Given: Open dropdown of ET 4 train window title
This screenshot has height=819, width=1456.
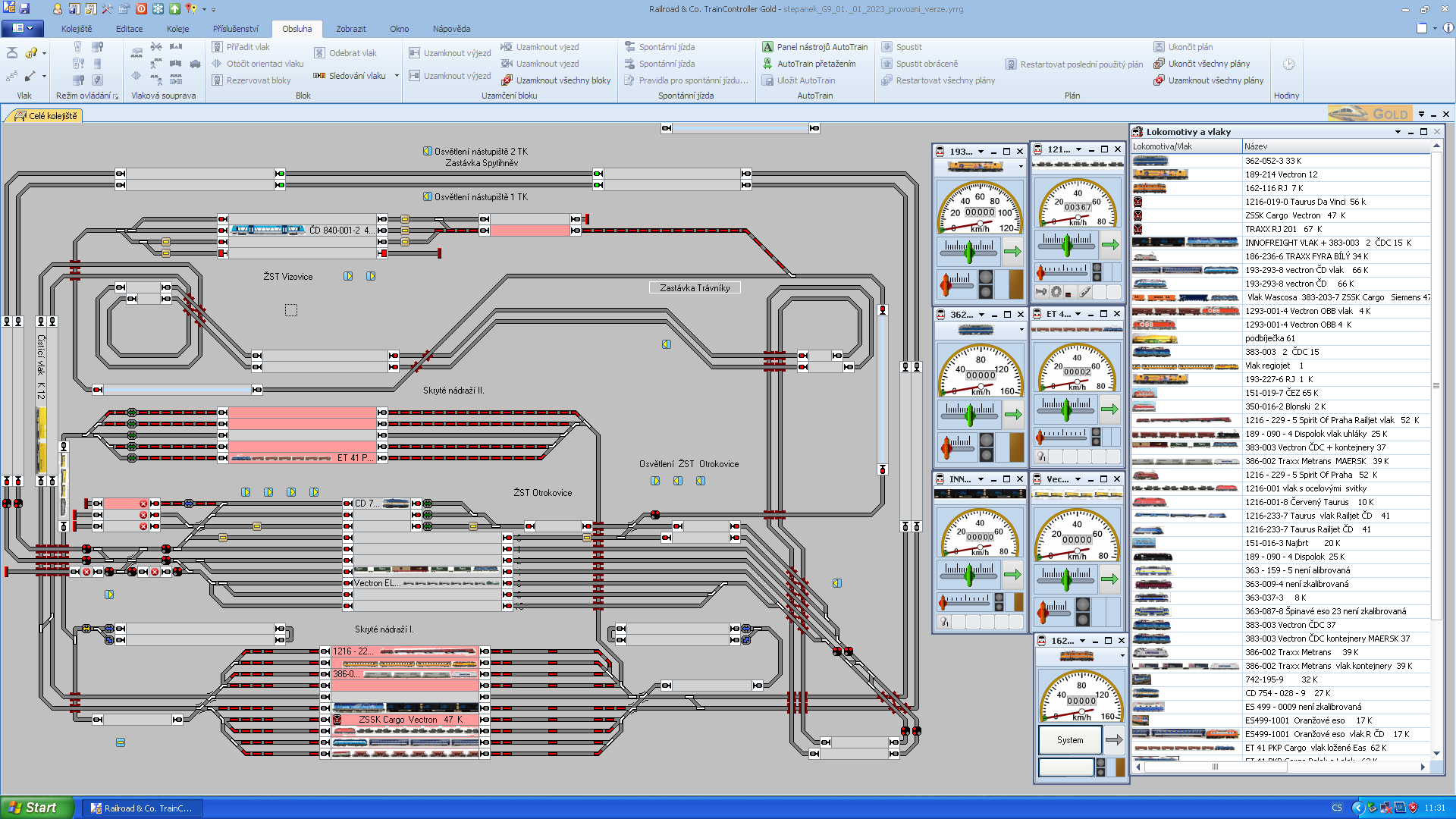Looking at the screenshot, I should (x=1078, y=314).
